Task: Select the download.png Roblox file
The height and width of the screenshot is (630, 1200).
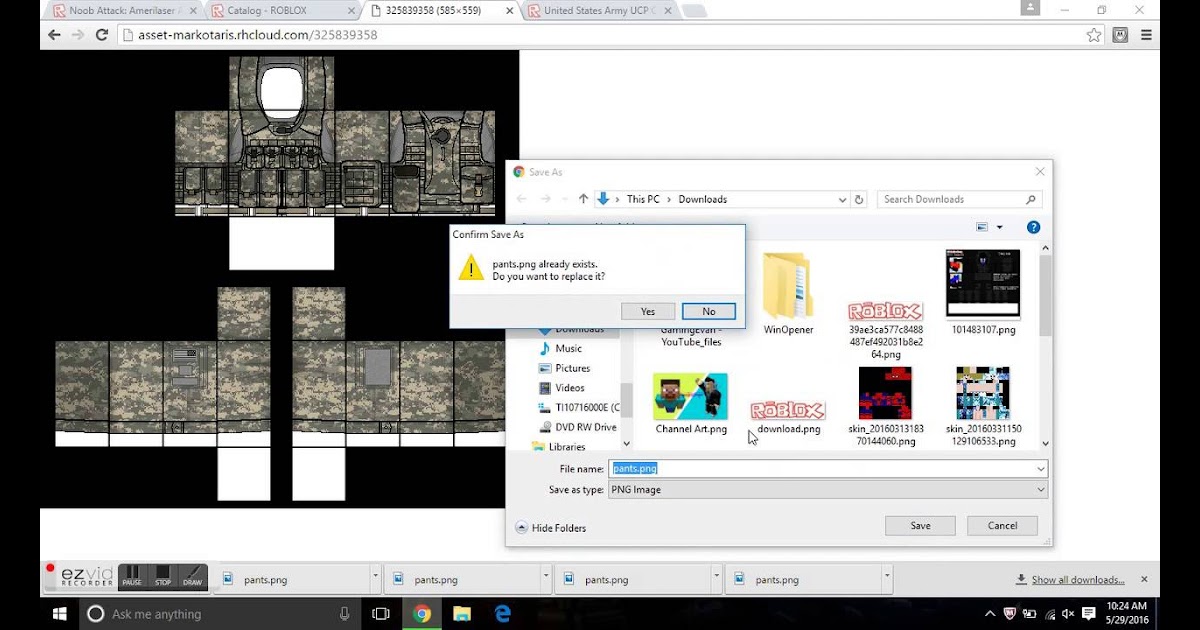Action: click(788, 416)
